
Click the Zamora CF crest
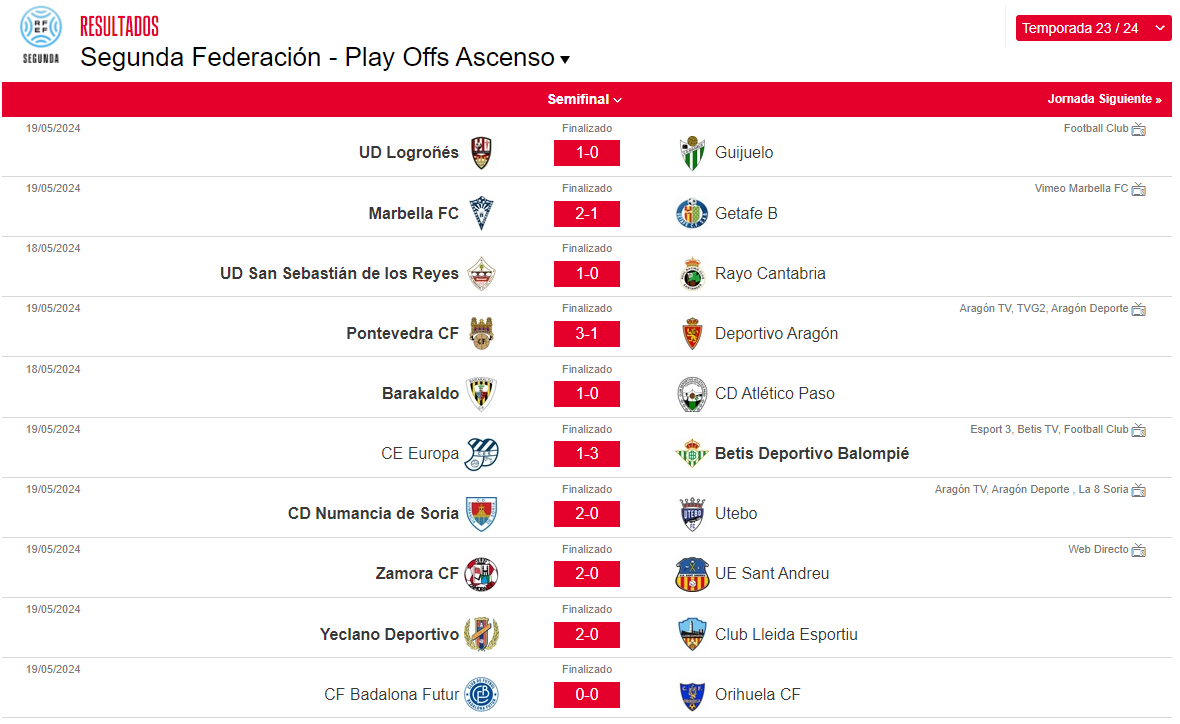click(x=482, y=574)
